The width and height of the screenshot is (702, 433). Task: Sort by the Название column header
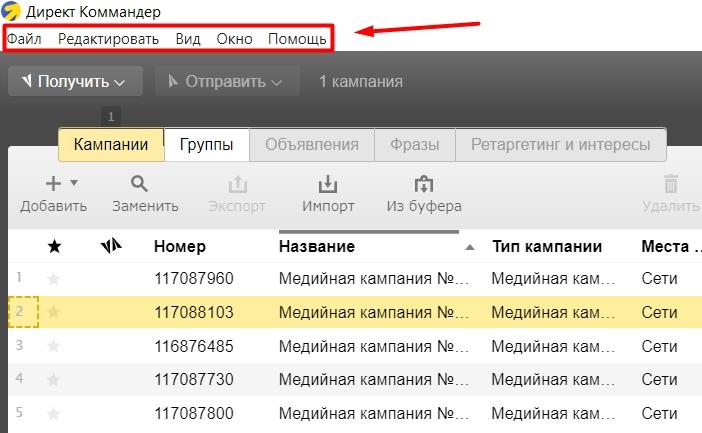[317, 246]
